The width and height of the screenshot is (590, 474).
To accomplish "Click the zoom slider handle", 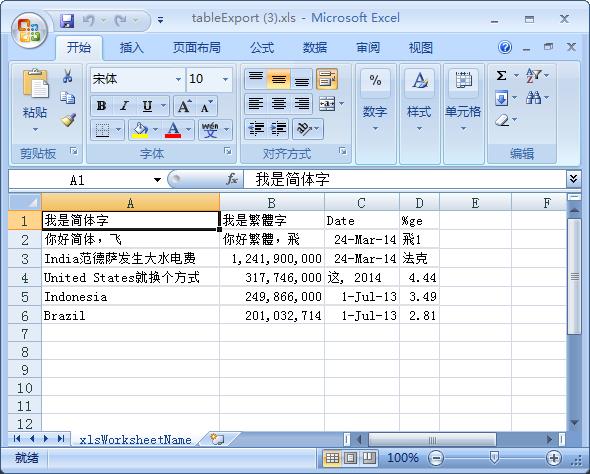I will click(494, 458).
